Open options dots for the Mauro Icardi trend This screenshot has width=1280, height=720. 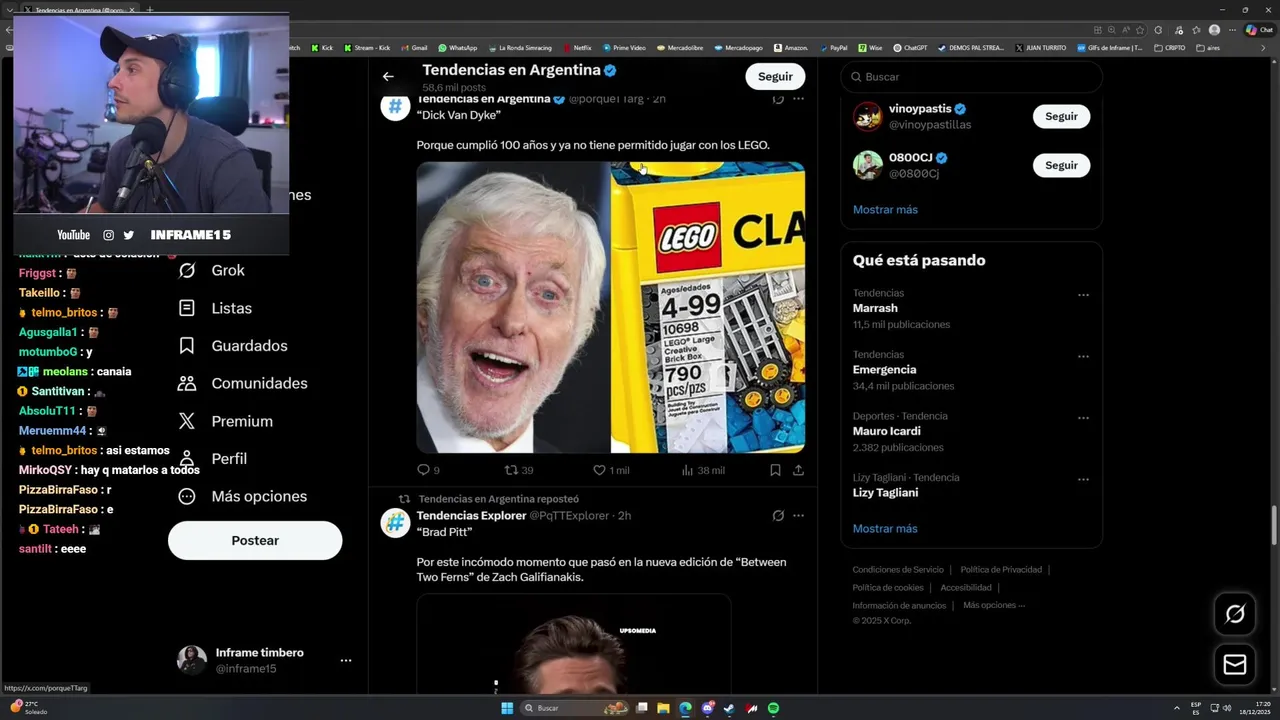[x=1083, y=418]
